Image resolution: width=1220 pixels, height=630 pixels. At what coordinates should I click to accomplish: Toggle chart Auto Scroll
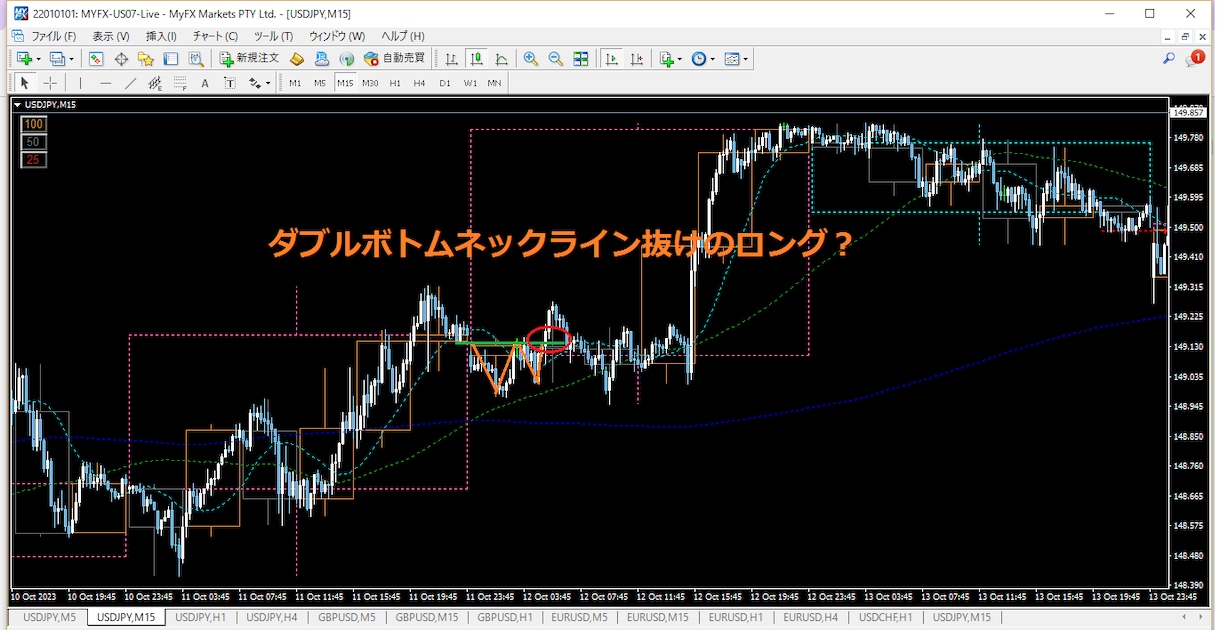pos(611,59)
